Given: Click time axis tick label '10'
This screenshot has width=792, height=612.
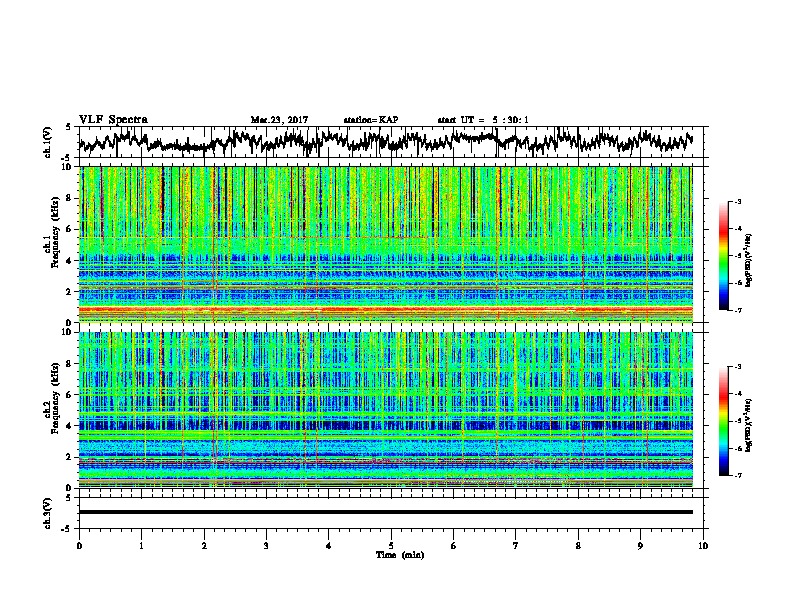Looking at the screenshot, I should click(x=703, y=545).
